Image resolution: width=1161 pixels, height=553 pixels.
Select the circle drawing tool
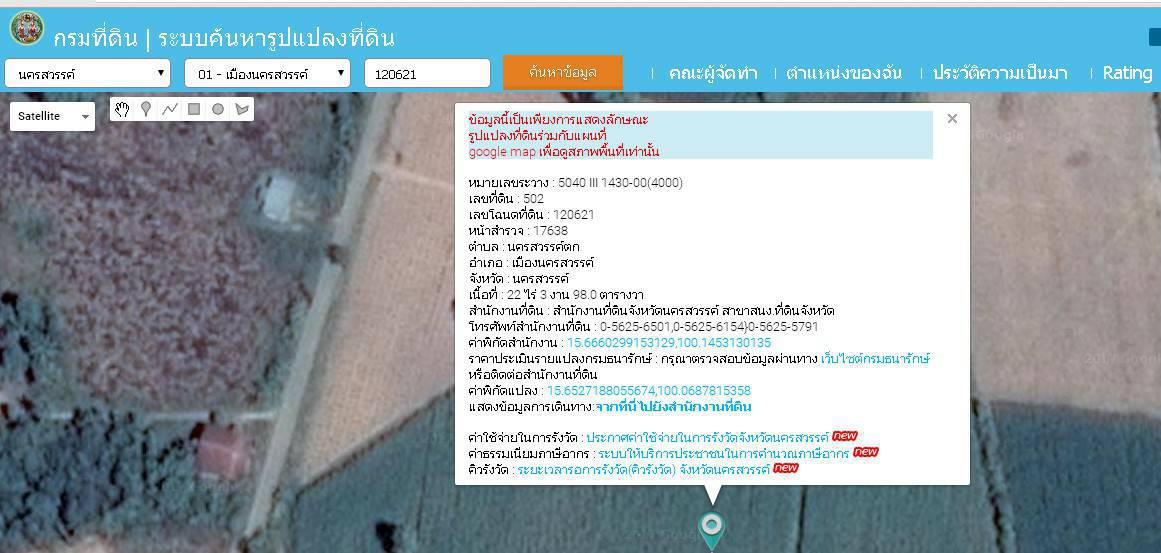pyautogui.click(x=218, y=110)
